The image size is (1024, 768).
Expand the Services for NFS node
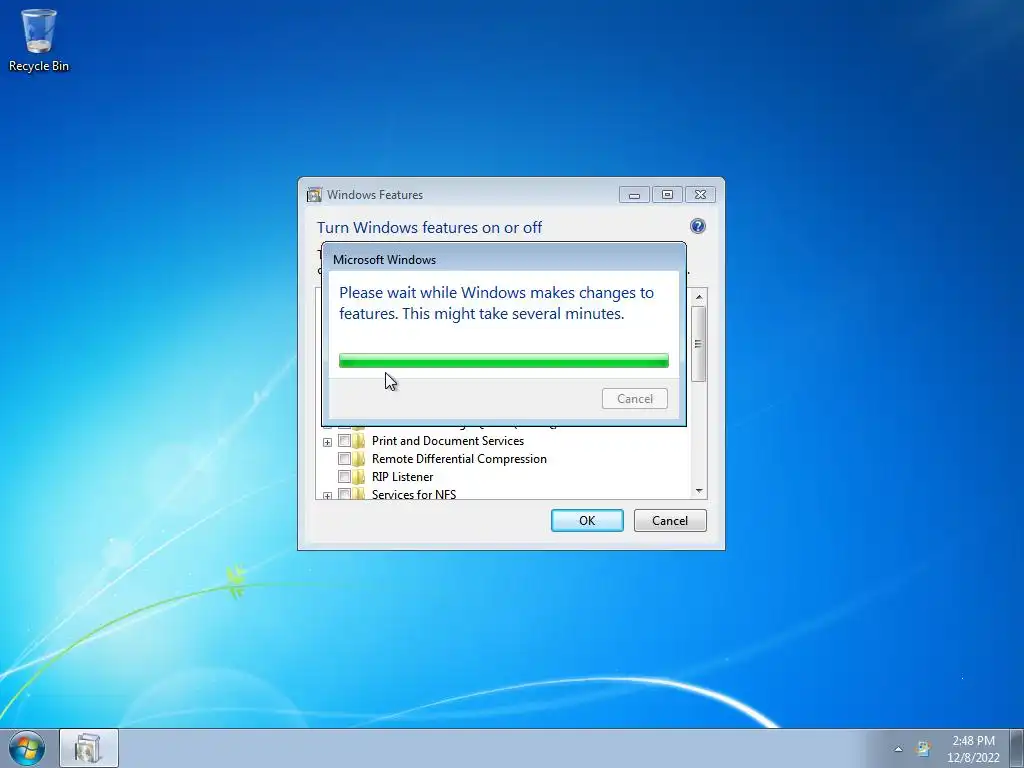coord(327,496)
